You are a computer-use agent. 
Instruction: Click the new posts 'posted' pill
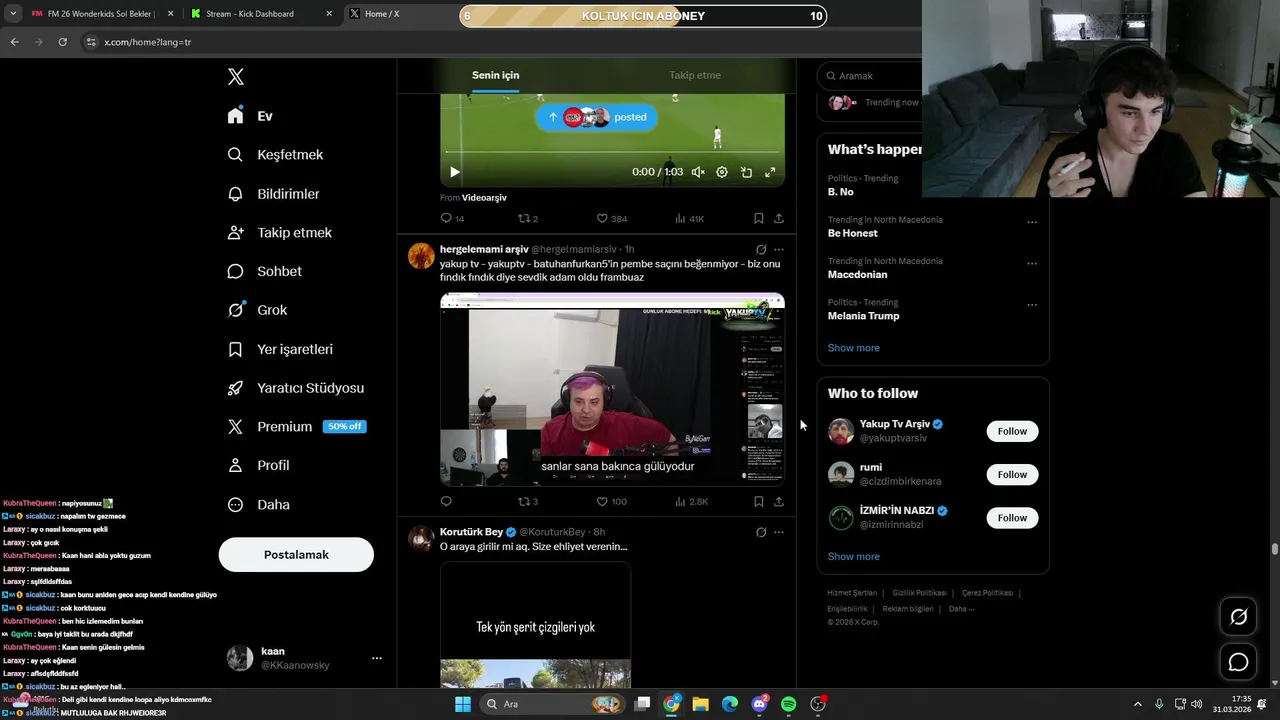click(x=596, y=117)
